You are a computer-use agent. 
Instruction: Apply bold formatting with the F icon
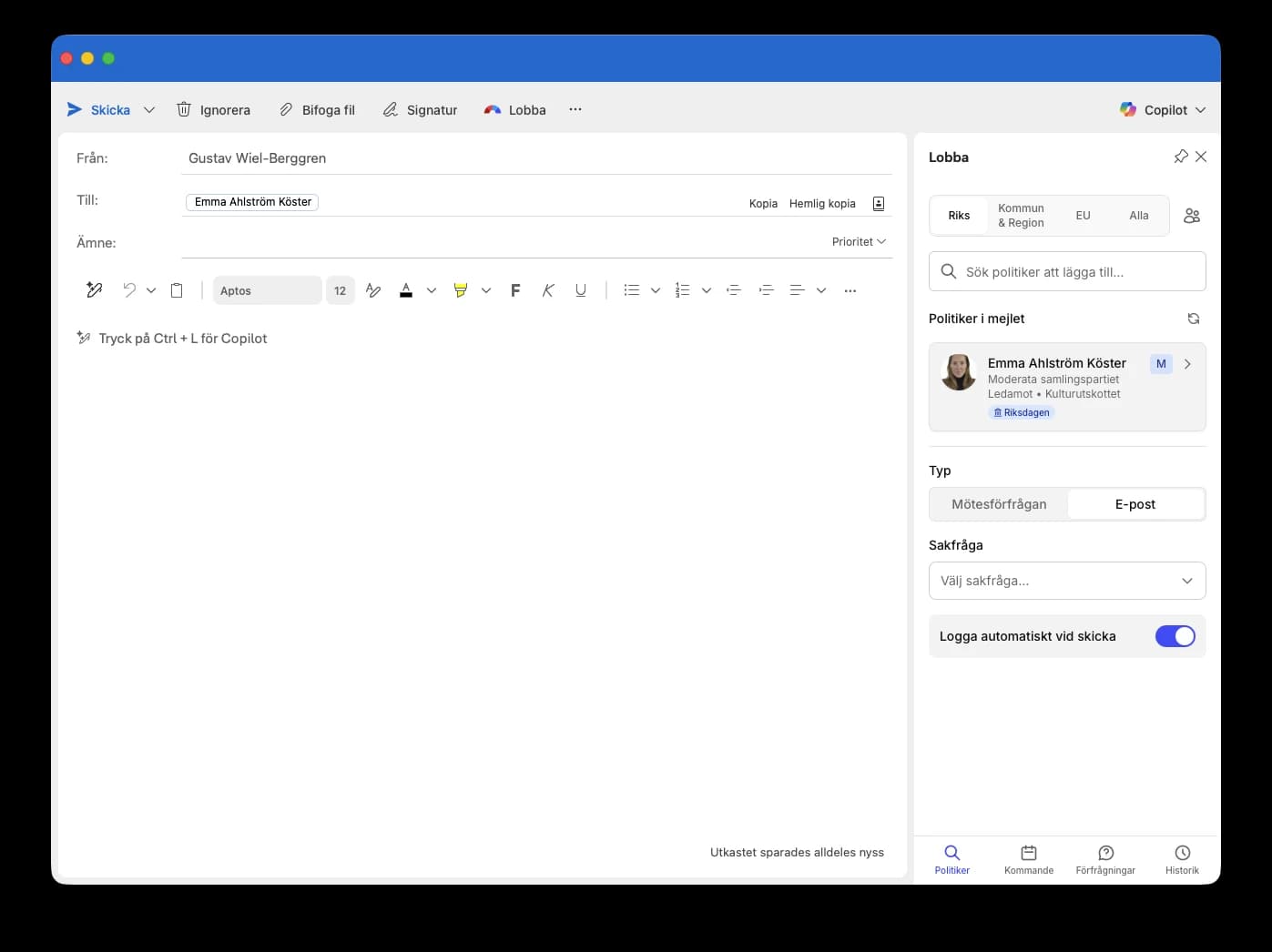(515, 290)
